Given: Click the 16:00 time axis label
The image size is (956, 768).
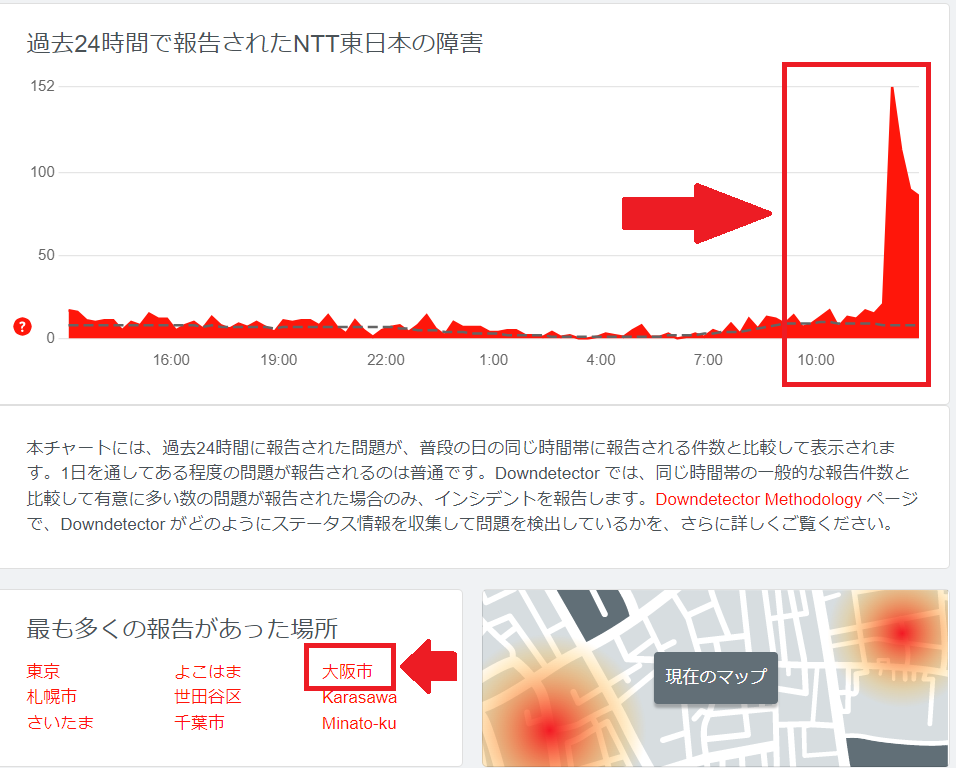Looking at the screenshot, I should [x=171, y=360].
